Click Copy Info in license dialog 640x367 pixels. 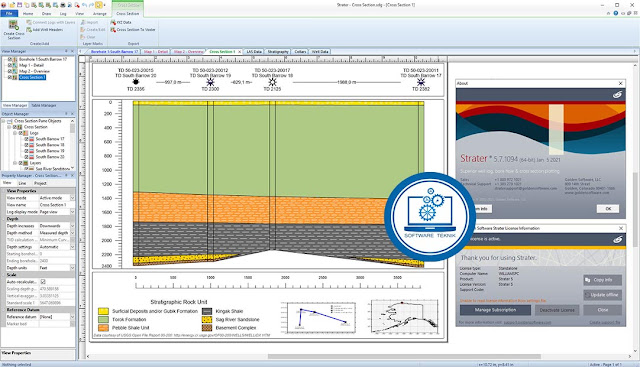pyautogui.click(x=602, y=280)
